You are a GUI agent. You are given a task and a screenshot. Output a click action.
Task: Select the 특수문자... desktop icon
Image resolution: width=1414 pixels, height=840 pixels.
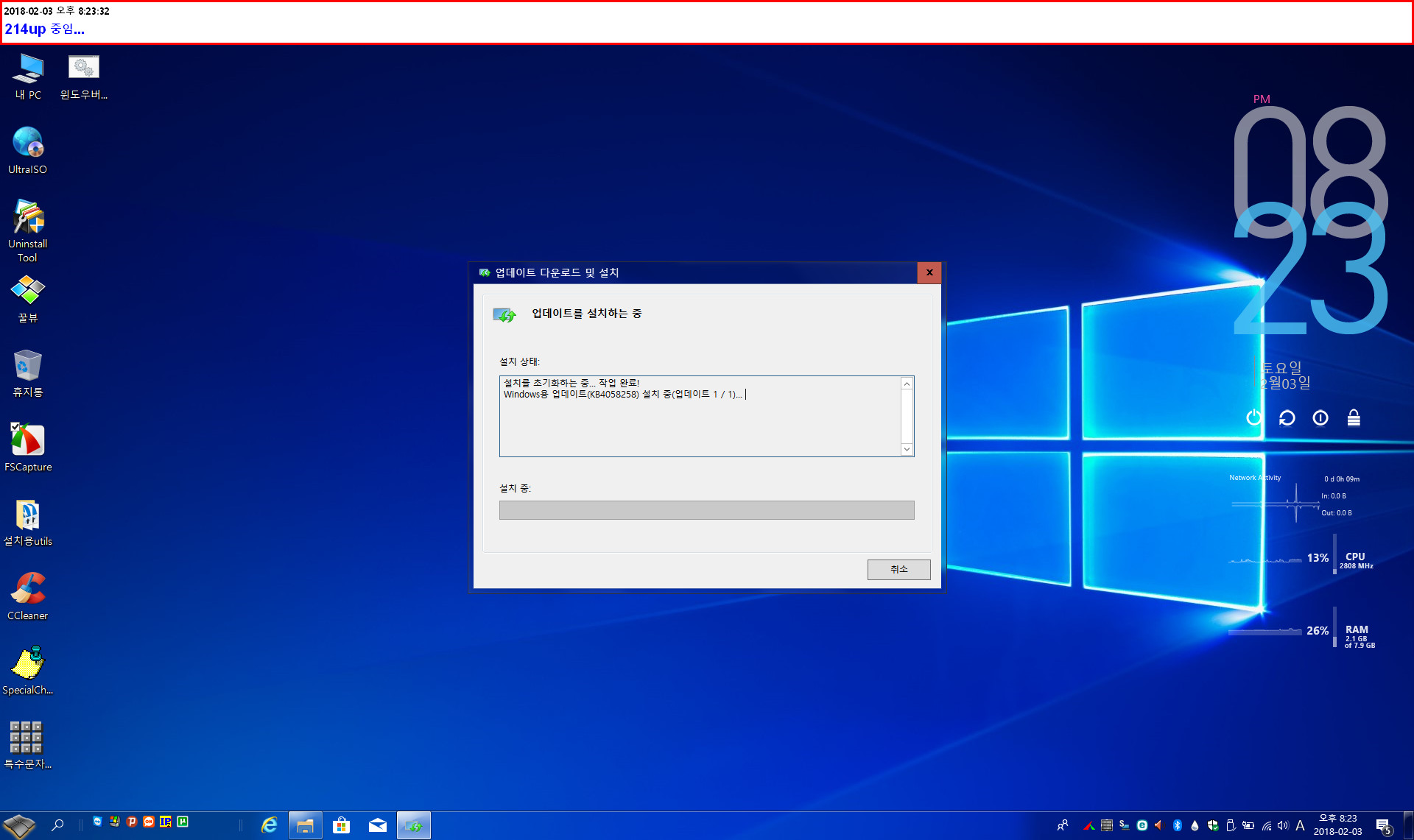pyautogui.click(x=28, y=745)
